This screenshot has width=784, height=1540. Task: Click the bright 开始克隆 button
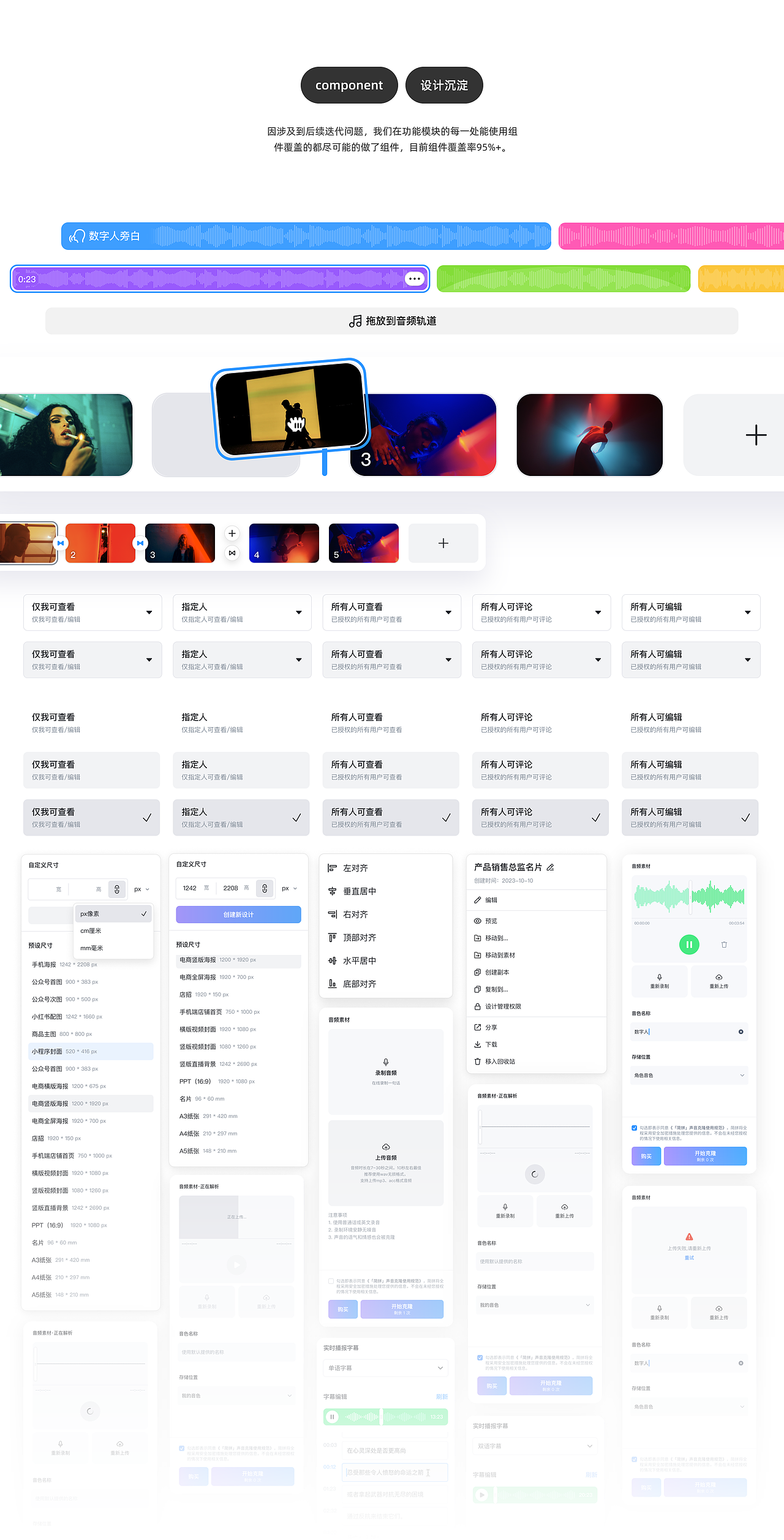706,1156
